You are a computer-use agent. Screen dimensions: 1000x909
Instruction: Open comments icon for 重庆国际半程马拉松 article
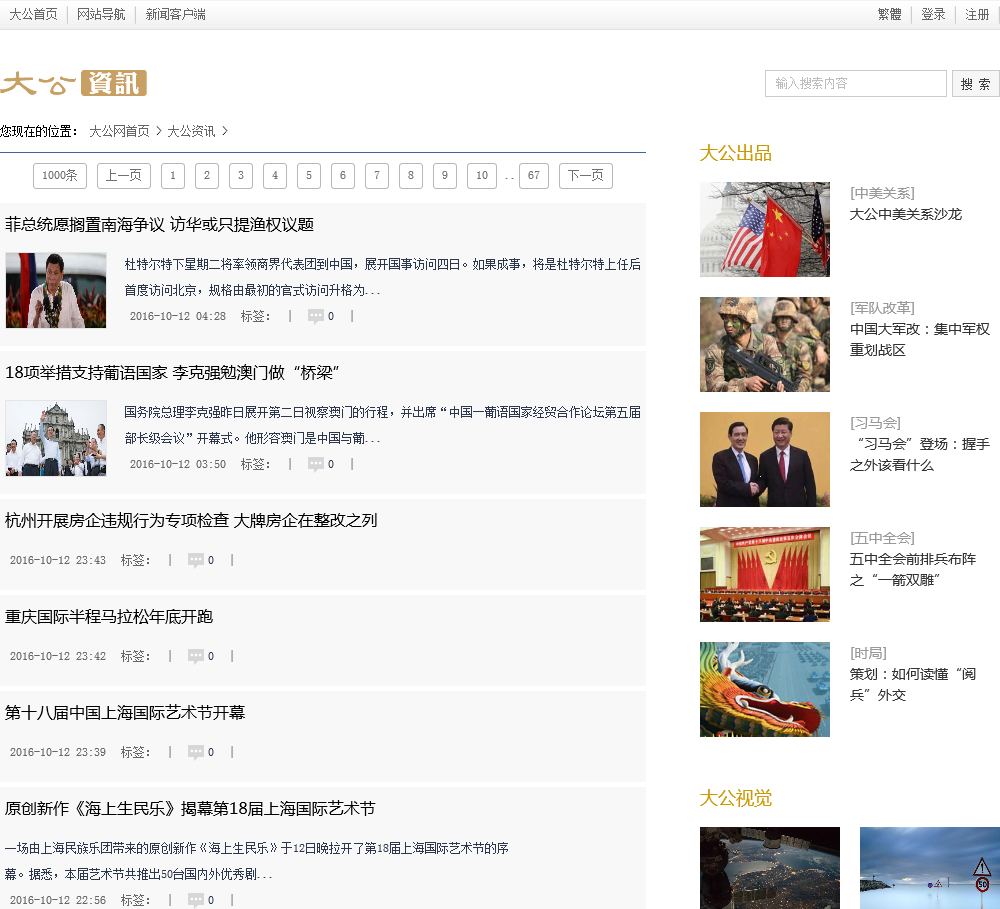(196, 656)
